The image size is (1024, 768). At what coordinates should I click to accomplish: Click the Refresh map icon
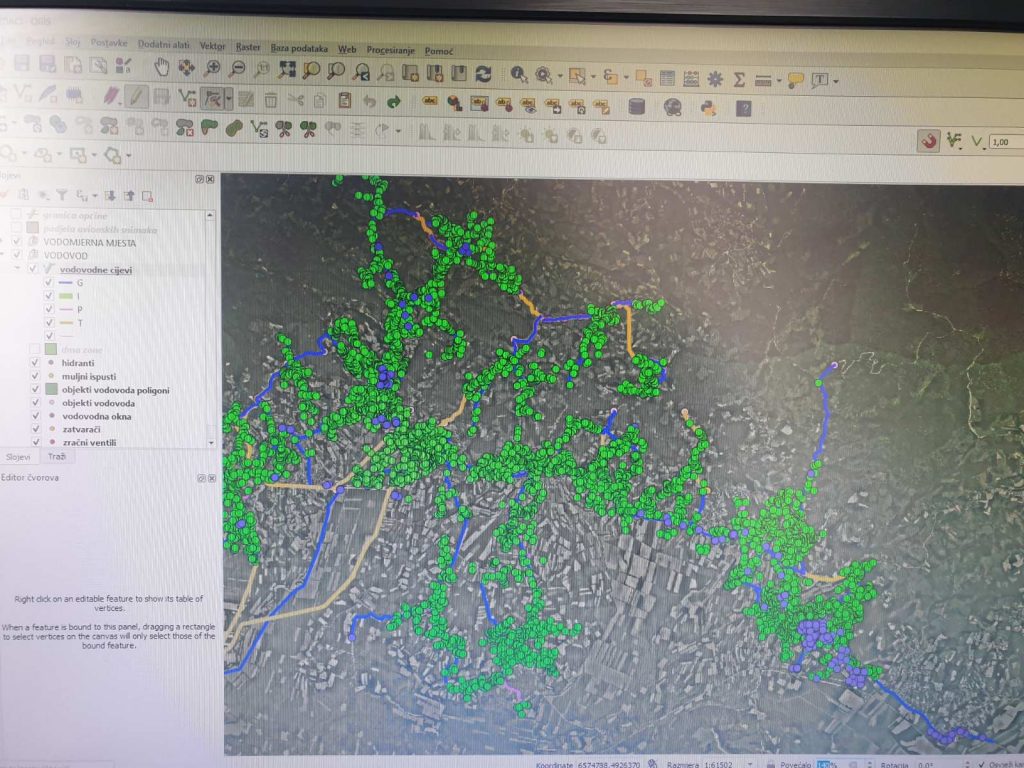click(x=483, y=73)
